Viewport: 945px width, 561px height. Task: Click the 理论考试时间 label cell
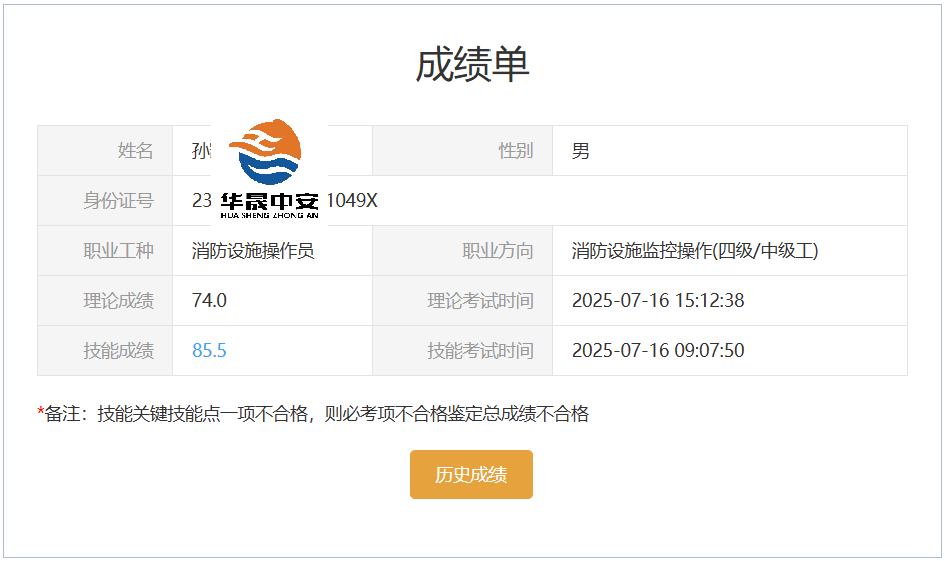(x=462, y=301)
